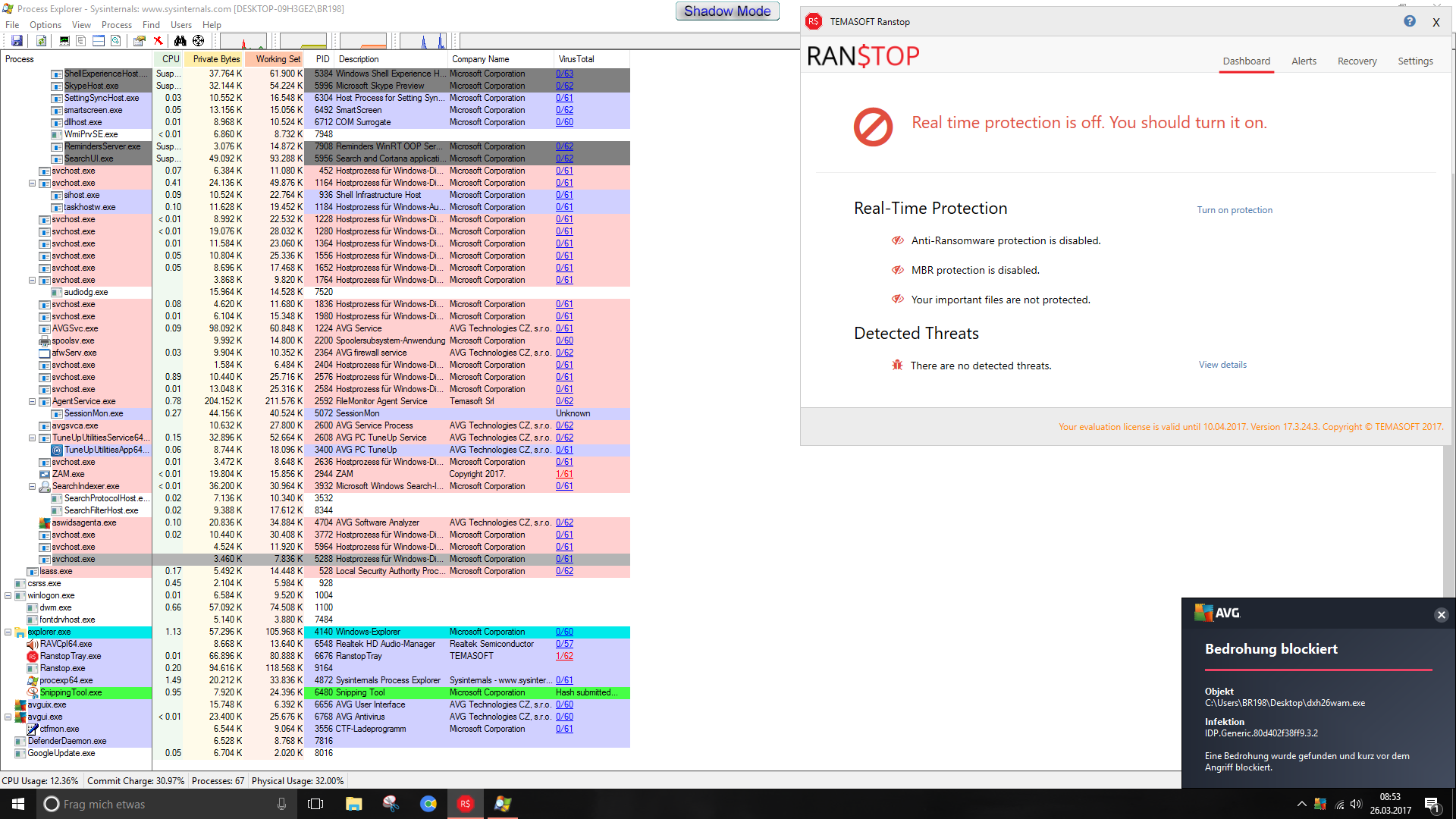Click the View details threats link
The height and width of the screenshot is (819, 1456).
[x=1222, y=365]
